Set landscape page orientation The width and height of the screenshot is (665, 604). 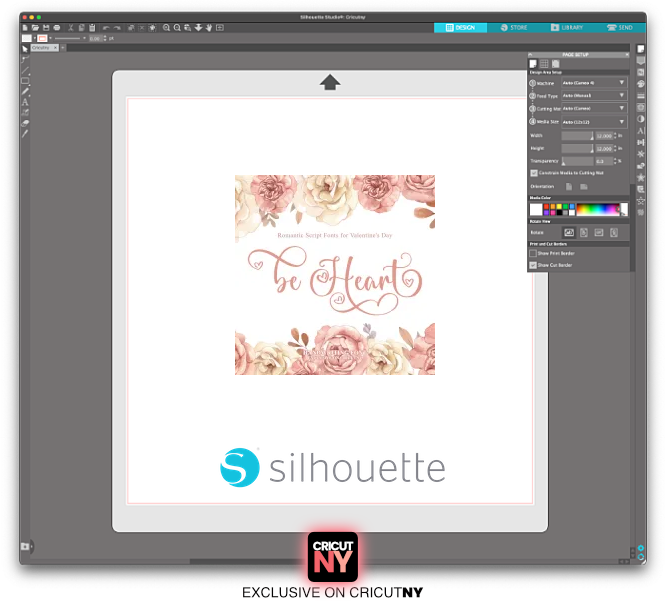tap(584, 187)
